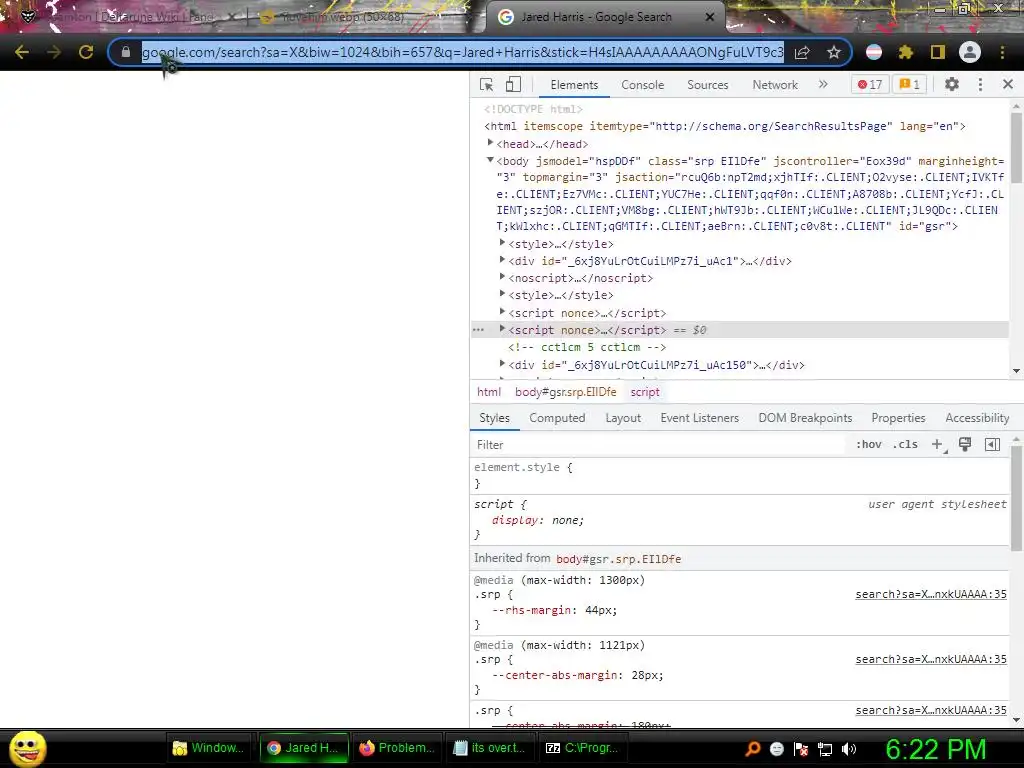
Task: Click the rendering emulation paintbrush icon
Action: [965, 445]
